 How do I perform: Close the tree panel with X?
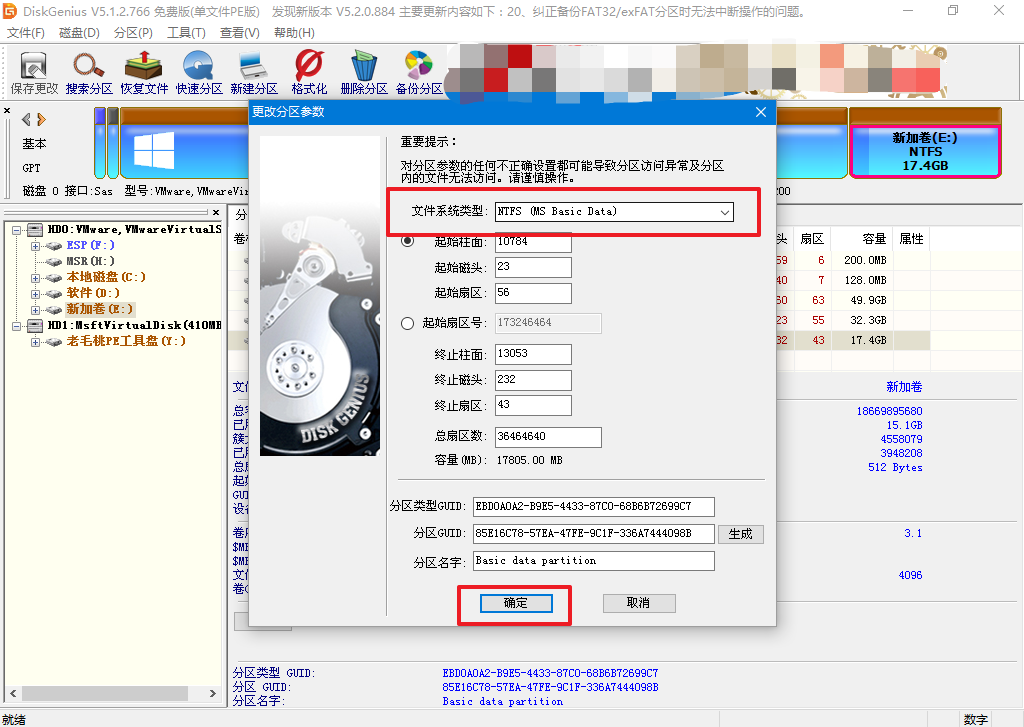click(x=216, y=212)
